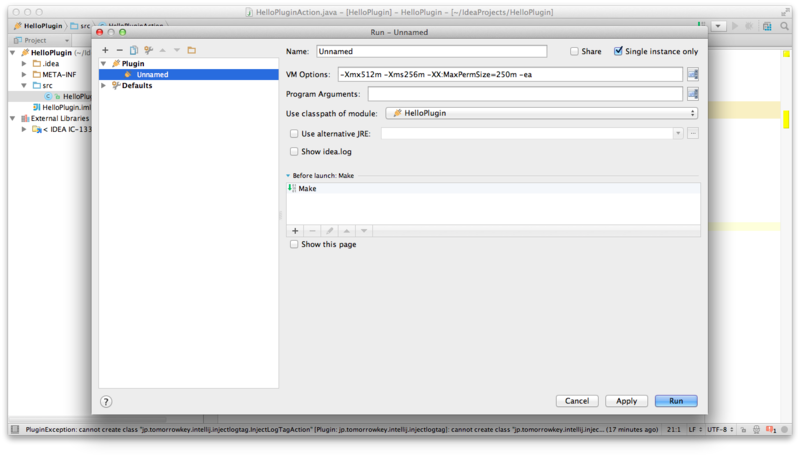Move the configuration up in the list
800x460 pixels.
tap(163, 50)
